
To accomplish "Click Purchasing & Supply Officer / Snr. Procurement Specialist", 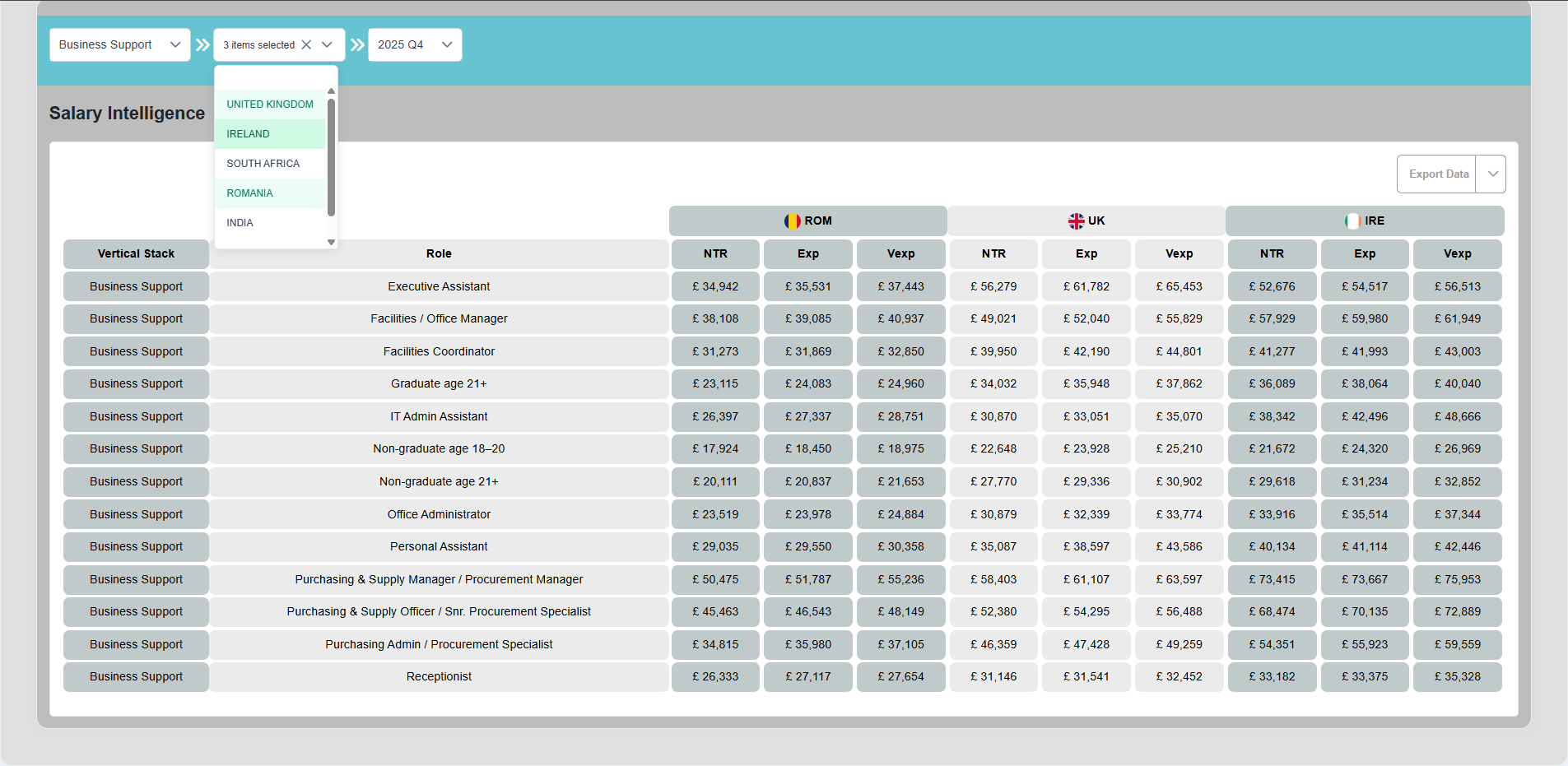I will [439, 612].
